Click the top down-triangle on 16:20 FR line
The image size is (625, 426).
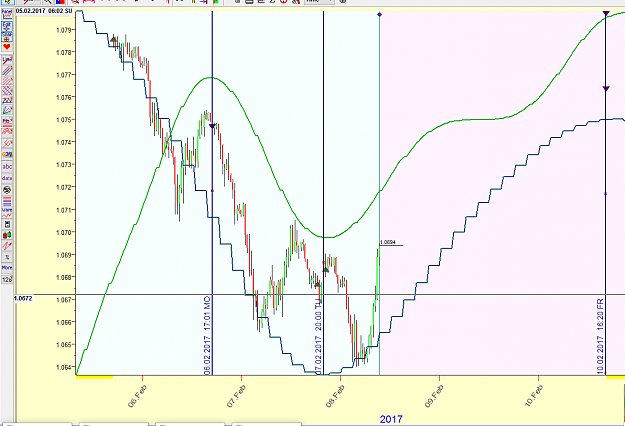[606, 14]
